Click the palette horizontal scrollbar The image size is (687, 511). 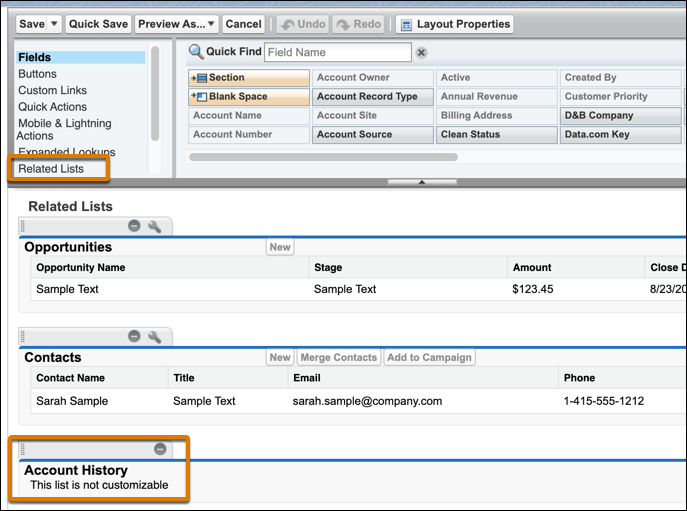(x=323, y=157)
